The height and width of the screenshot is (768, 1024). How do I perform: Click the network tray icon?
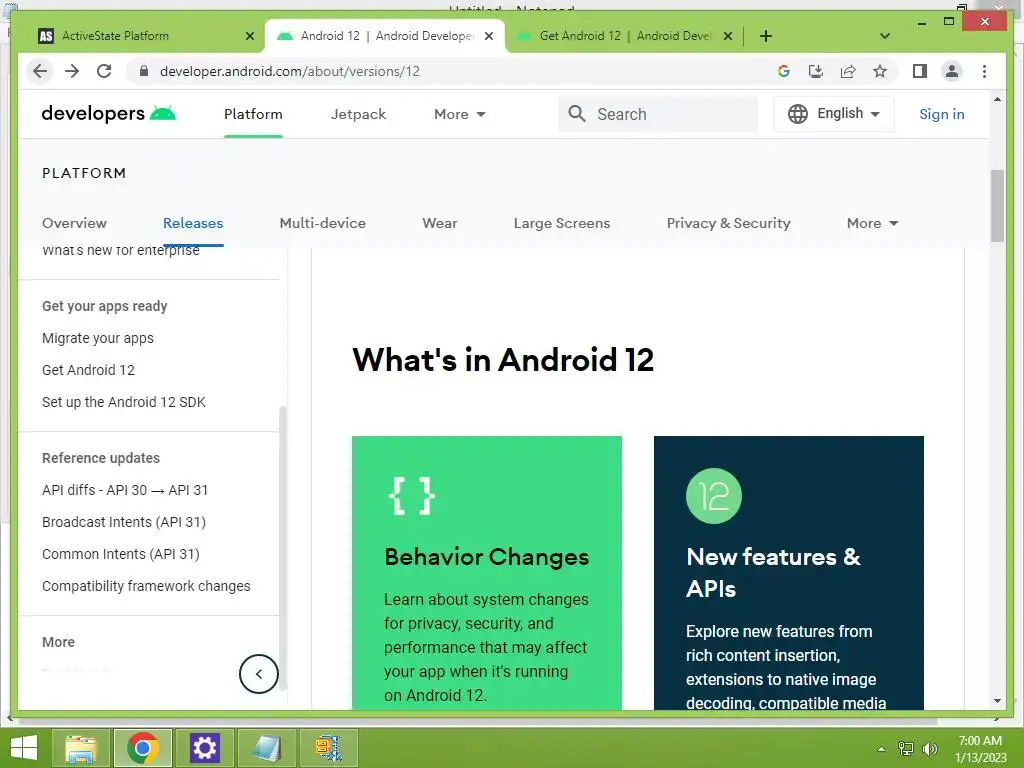tap(906, 748)
